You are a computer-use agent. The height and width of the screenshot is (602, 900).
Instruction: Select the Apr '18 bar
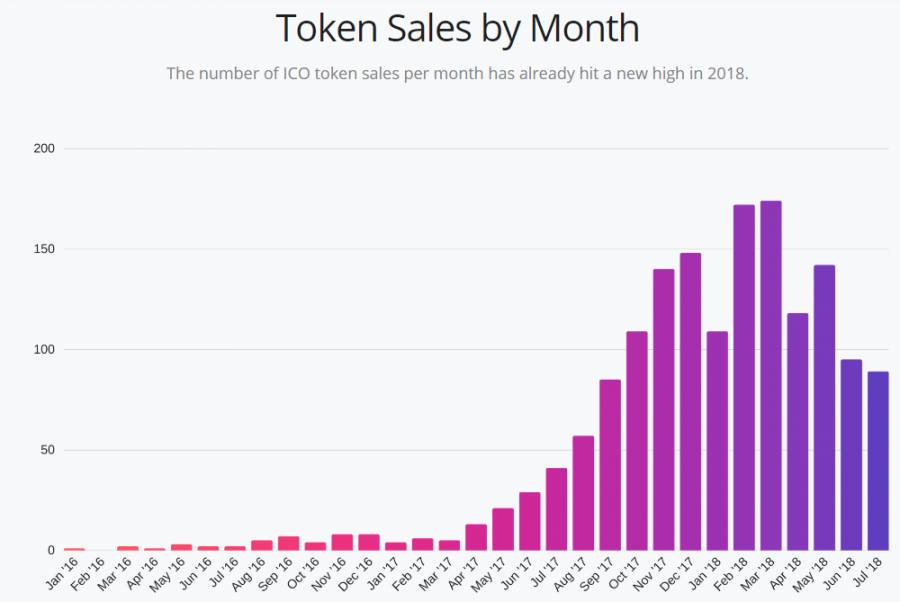tap(798, 432)
